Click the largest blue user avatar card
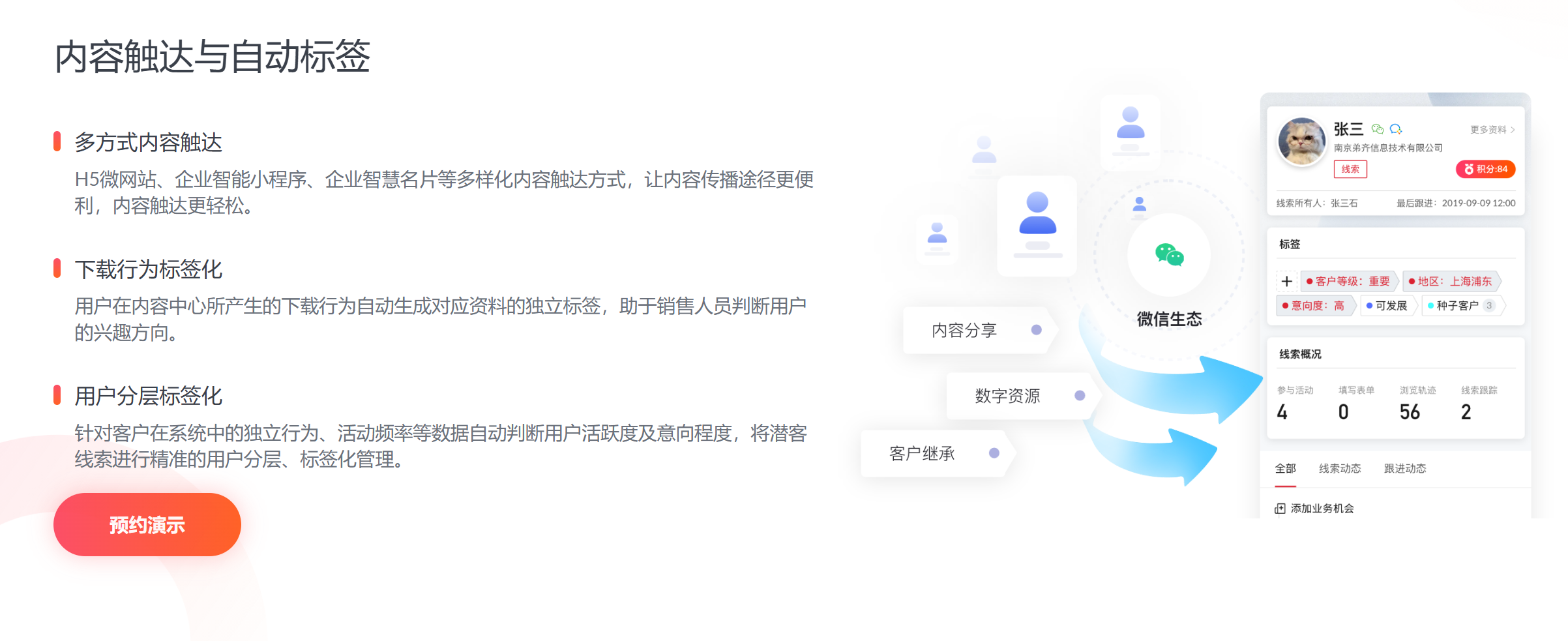This screenshot has height=641, width=1568. pyautogui.click(x=1037, y=226)
